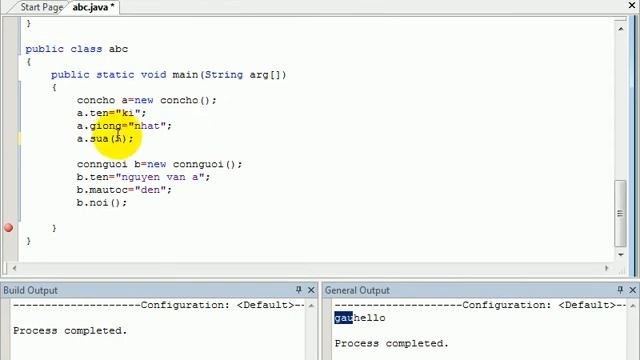Click the 'public class abc' line
This screenshot has height=360, width=640.
(x=77, y=49)
